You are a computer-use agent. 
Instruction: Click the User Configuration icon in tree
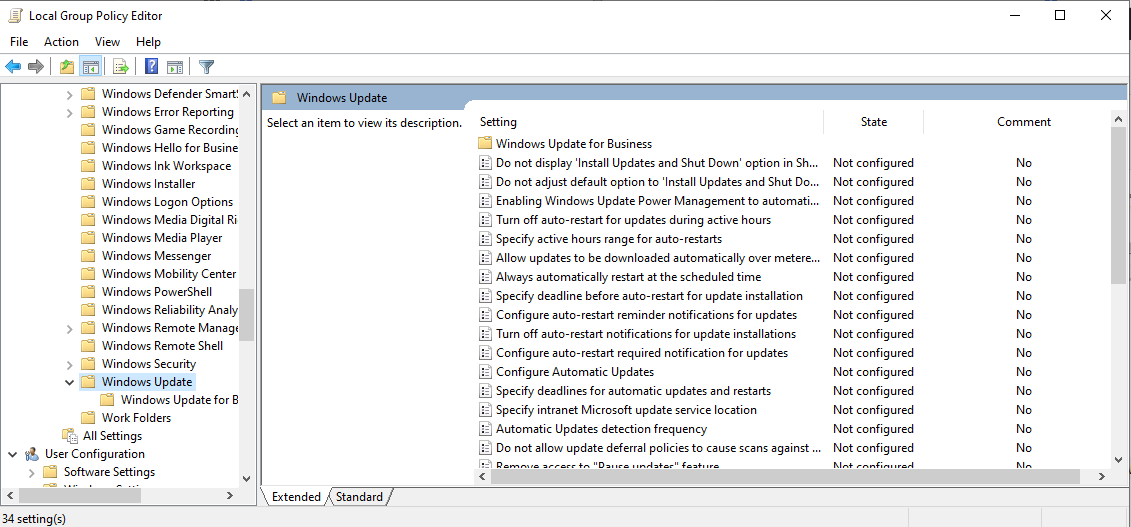(32, 453)
